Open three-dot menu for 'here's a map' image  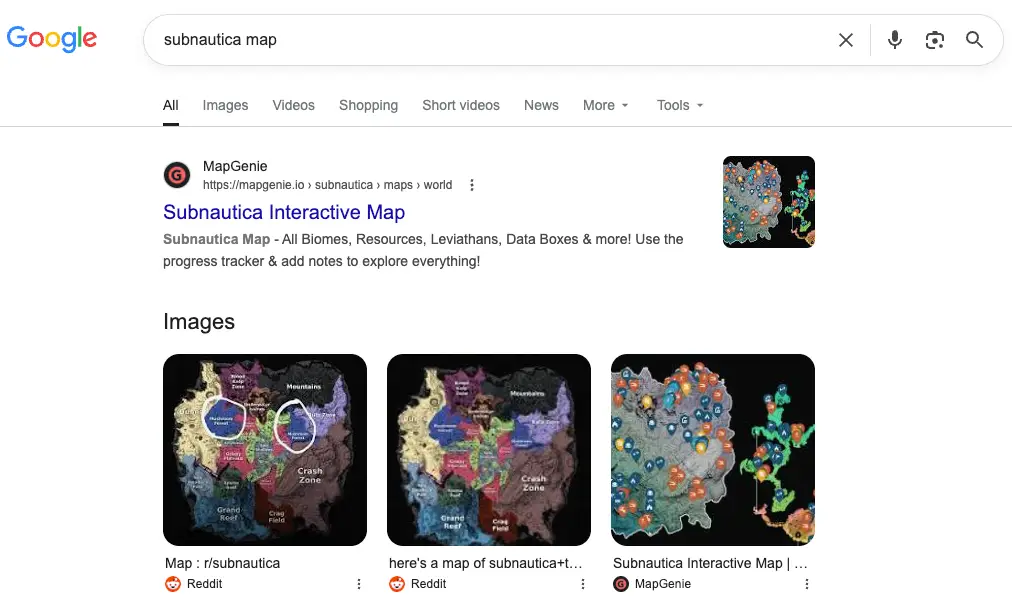583,584
